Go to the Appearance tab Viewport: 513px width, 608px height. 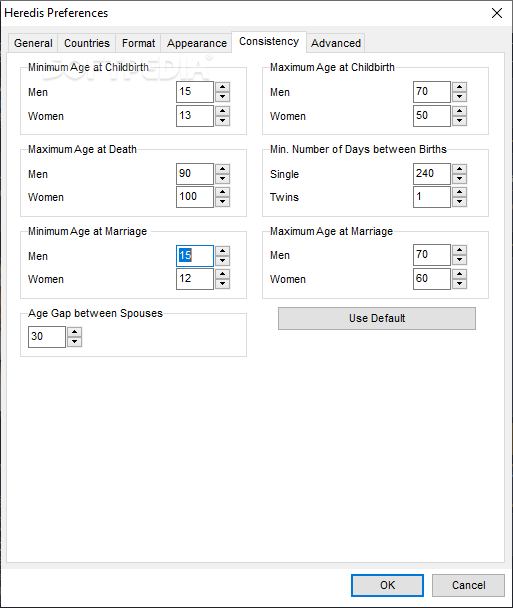pos(197,43)
